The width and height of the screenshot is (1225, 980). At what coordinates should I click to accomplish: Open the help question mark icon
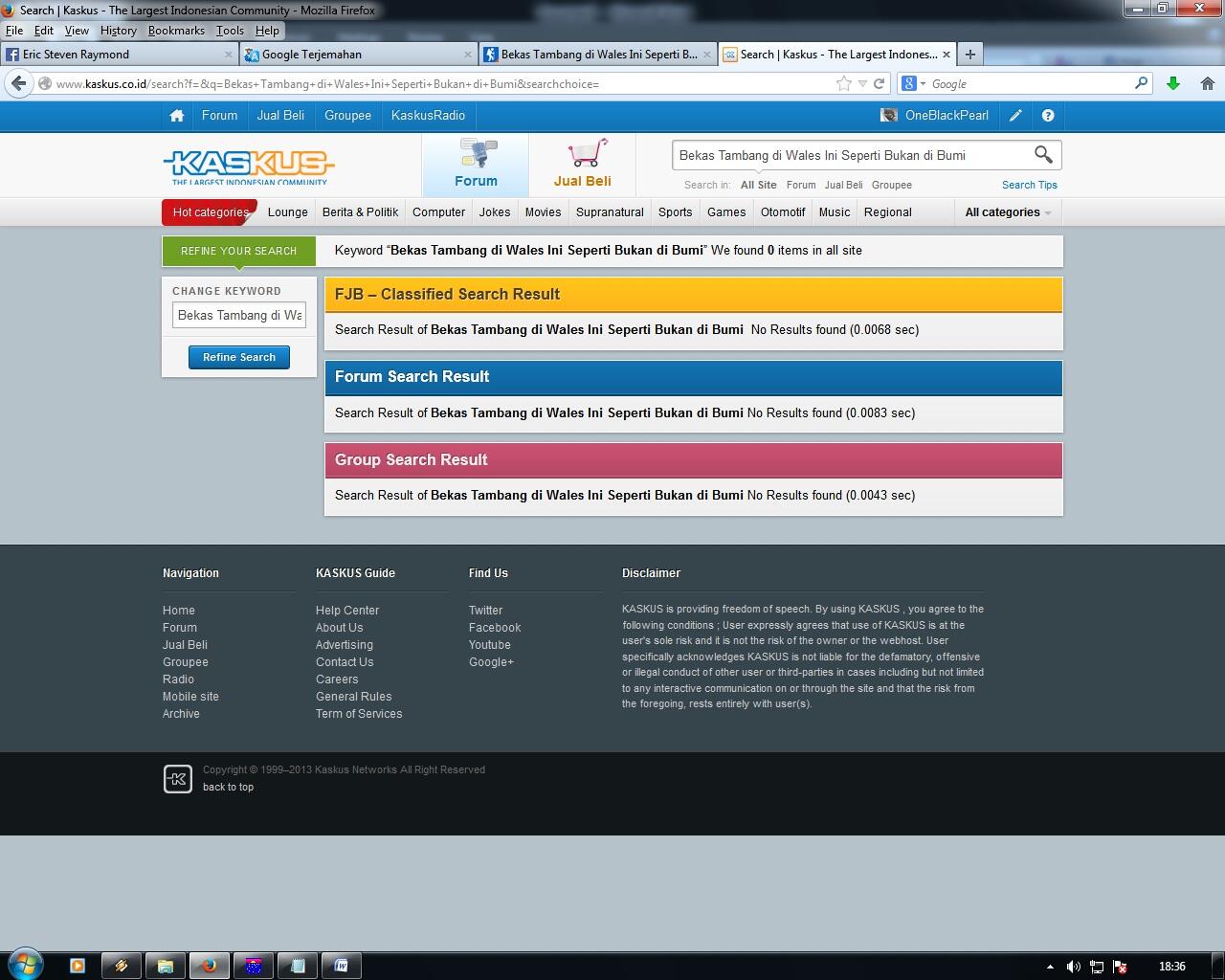coord(1048,116)
